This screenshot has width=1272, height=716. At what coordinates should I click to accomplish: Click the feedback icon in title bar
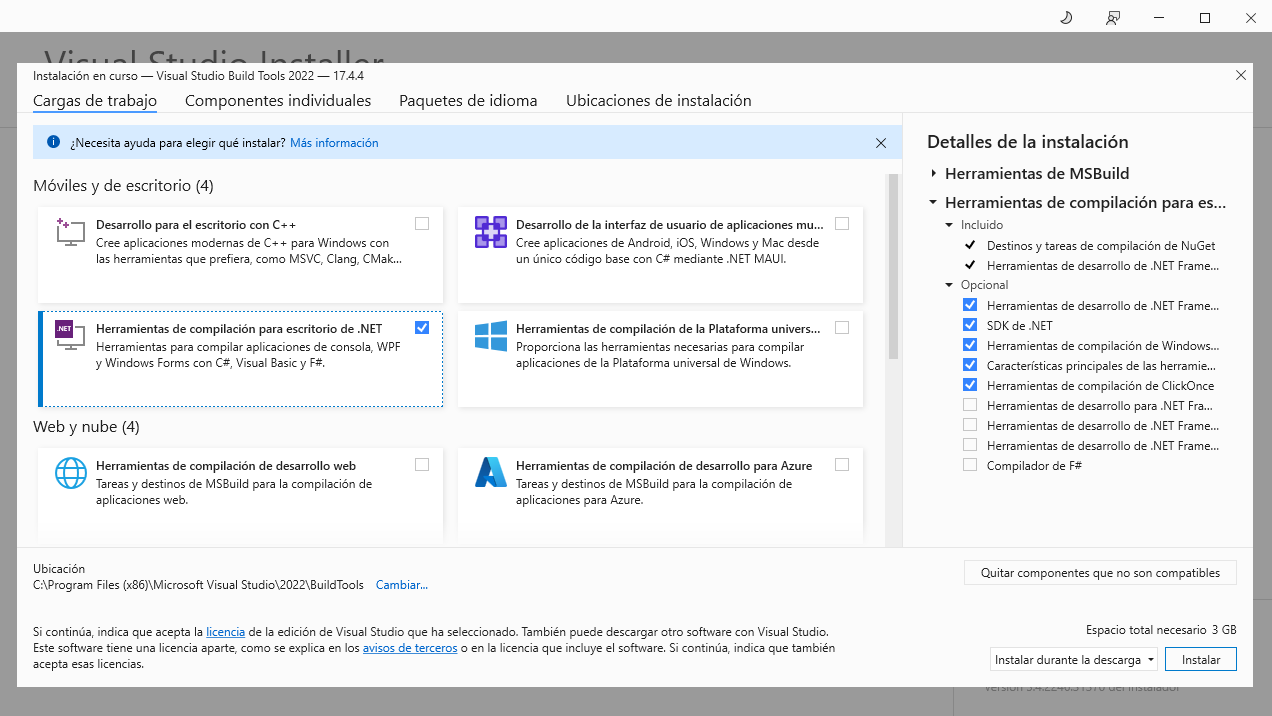[1113, 18]
